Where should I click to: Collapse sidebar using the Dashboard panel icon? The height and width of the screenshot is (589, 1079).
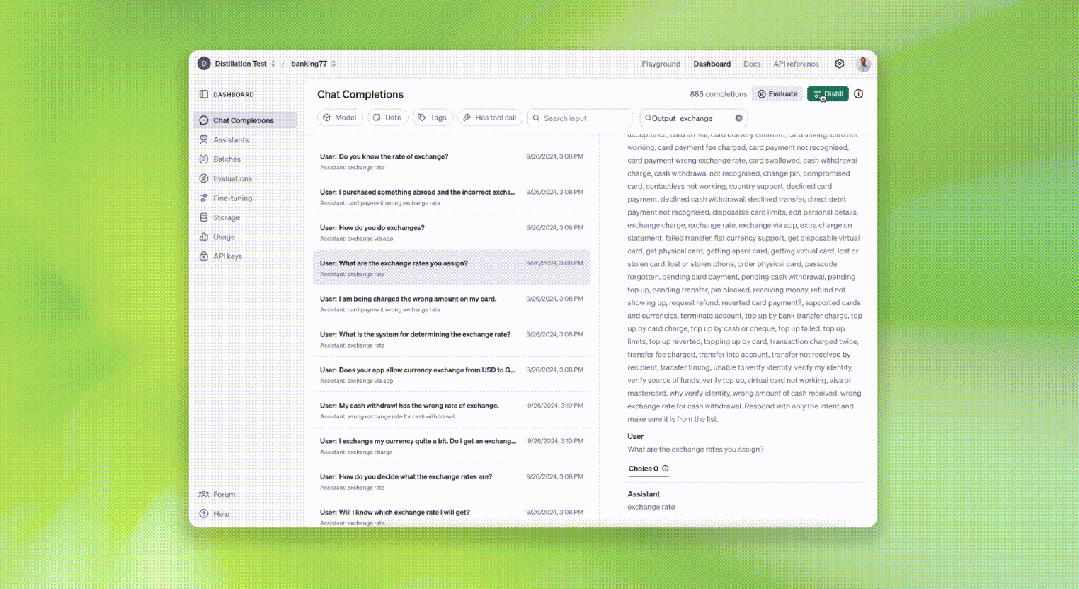point(204,94)
